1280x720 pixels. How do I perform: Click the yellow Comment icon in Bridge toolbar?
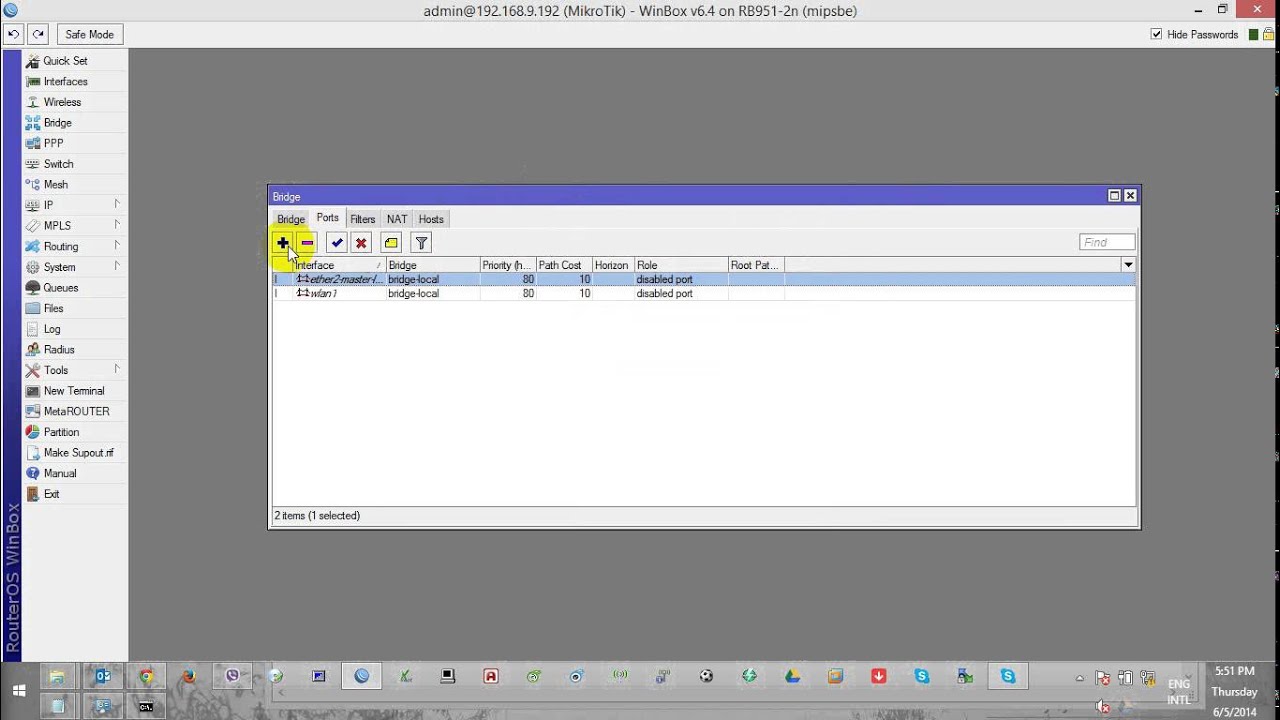[x=391, y=243]
